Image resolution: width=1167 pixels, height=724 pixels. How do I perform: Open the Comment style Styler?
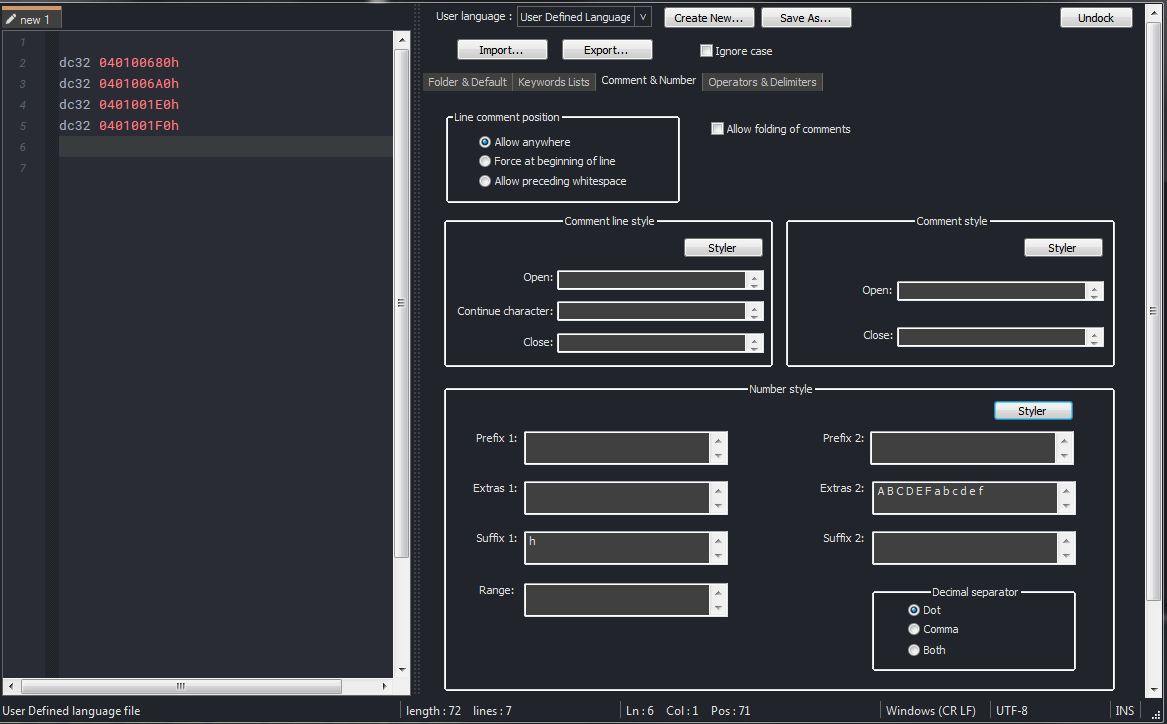click(1063, 248)
